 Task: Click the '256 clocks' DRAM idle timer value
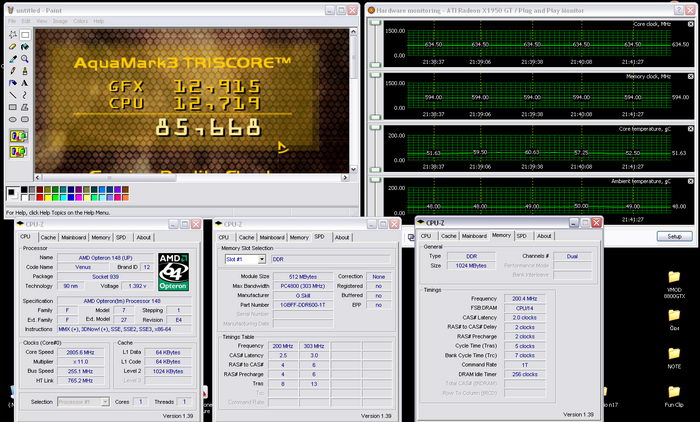(x=525, y=374)
